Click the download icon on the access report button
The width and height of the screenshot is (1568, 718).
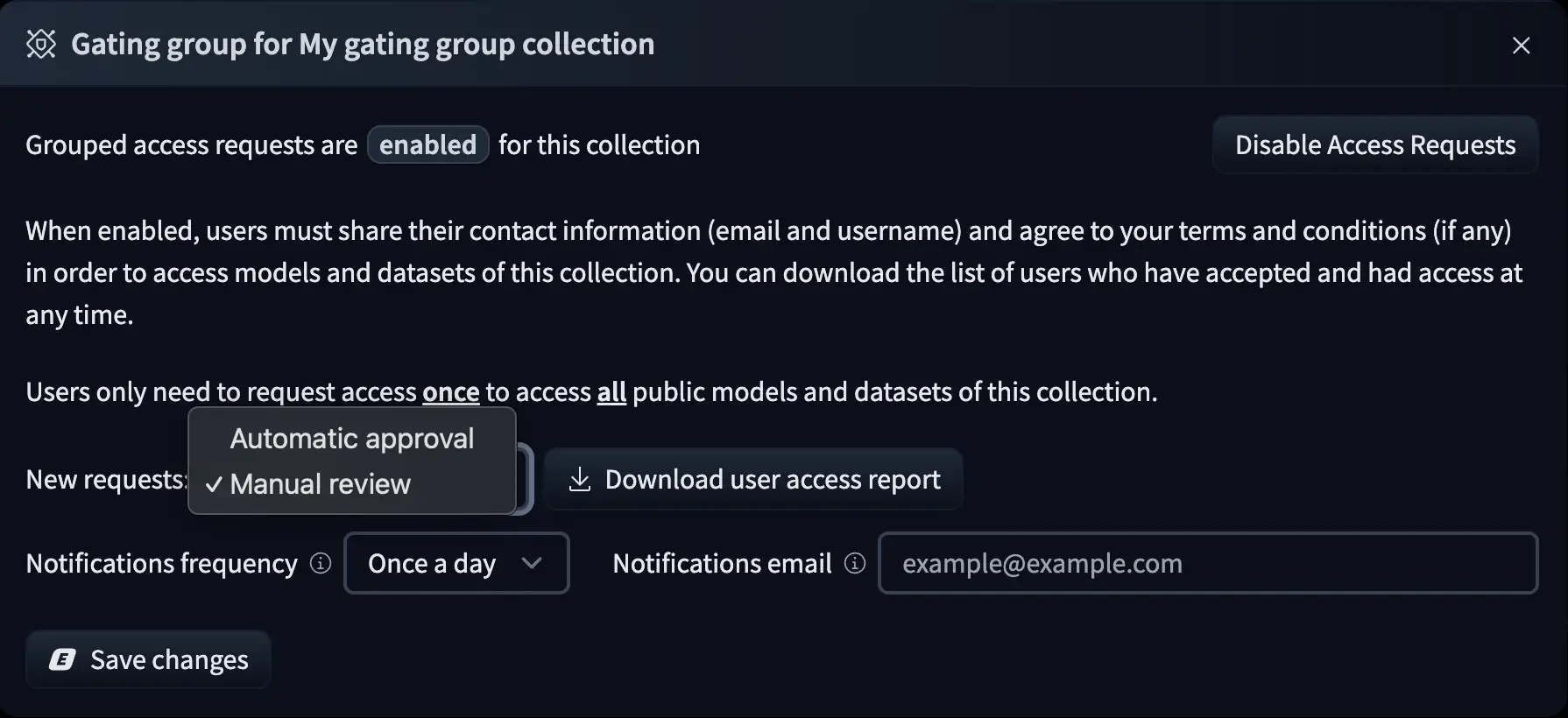click(580, 479)
